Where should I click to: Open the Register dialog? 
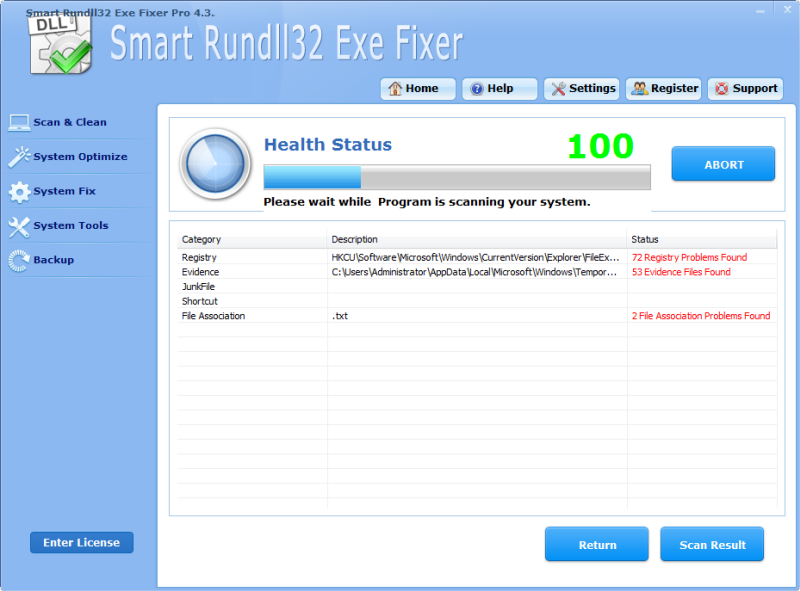click(x=663, y=89)
